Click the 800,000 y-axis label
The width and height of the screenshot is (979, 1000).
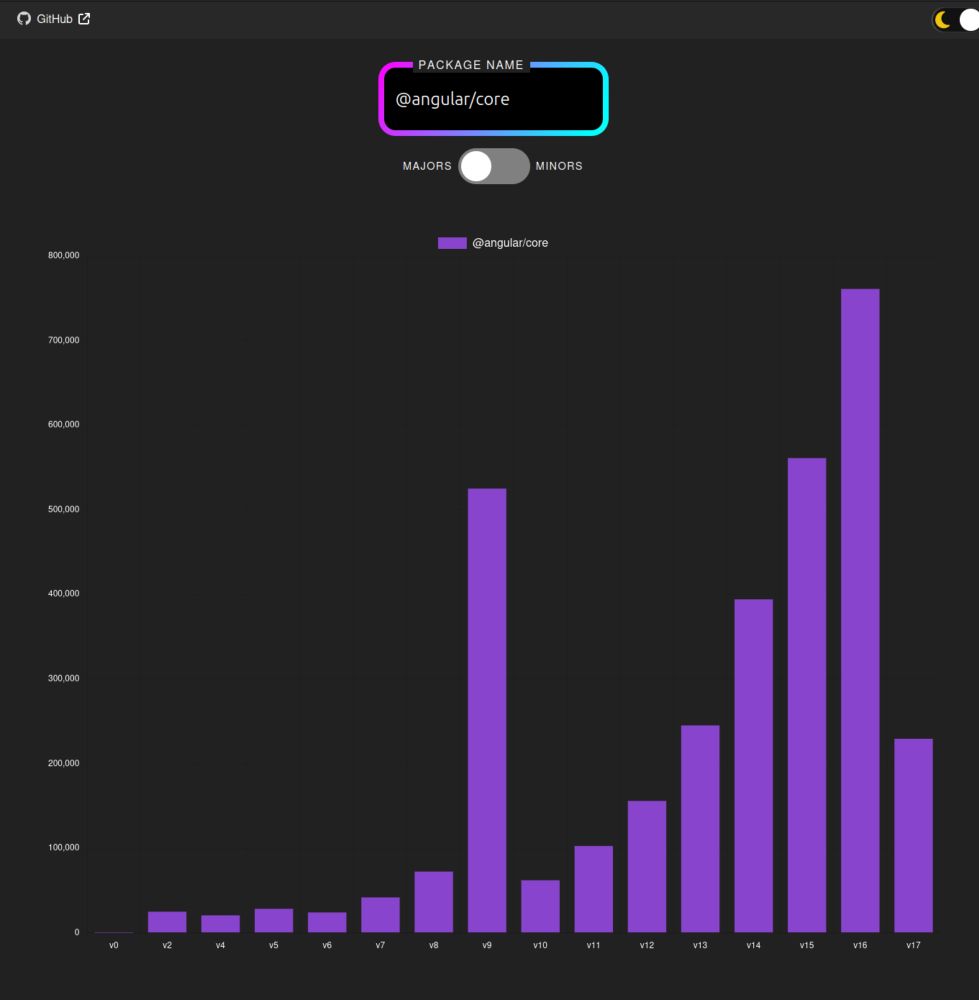pos(64,255)
